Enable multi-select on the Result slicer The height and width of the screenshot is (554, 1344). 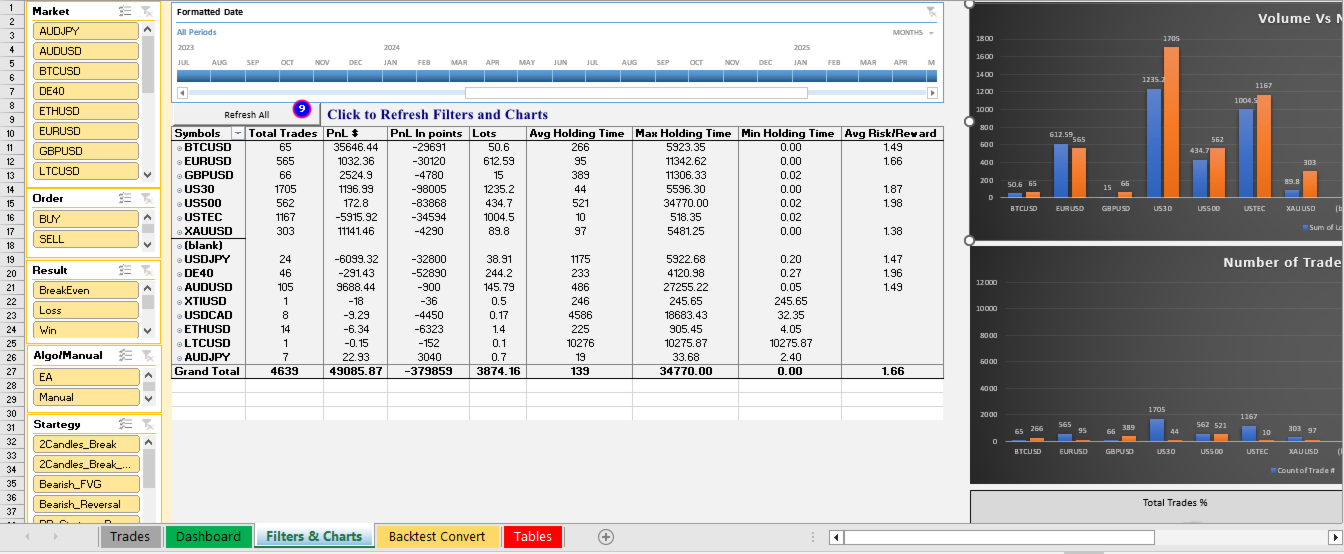125,270
